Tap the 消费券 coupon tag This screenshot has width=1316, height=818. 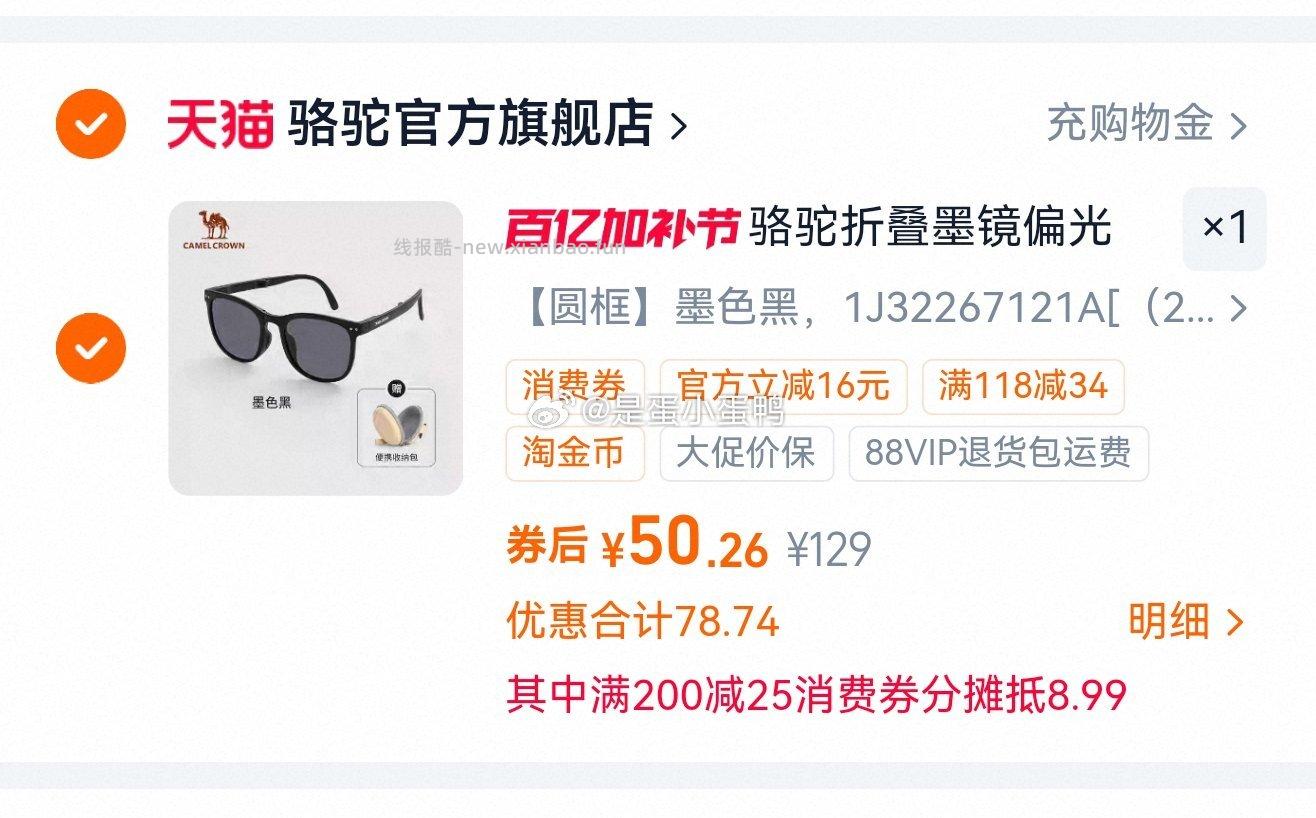pyautogui.click(x=574, y=386)
